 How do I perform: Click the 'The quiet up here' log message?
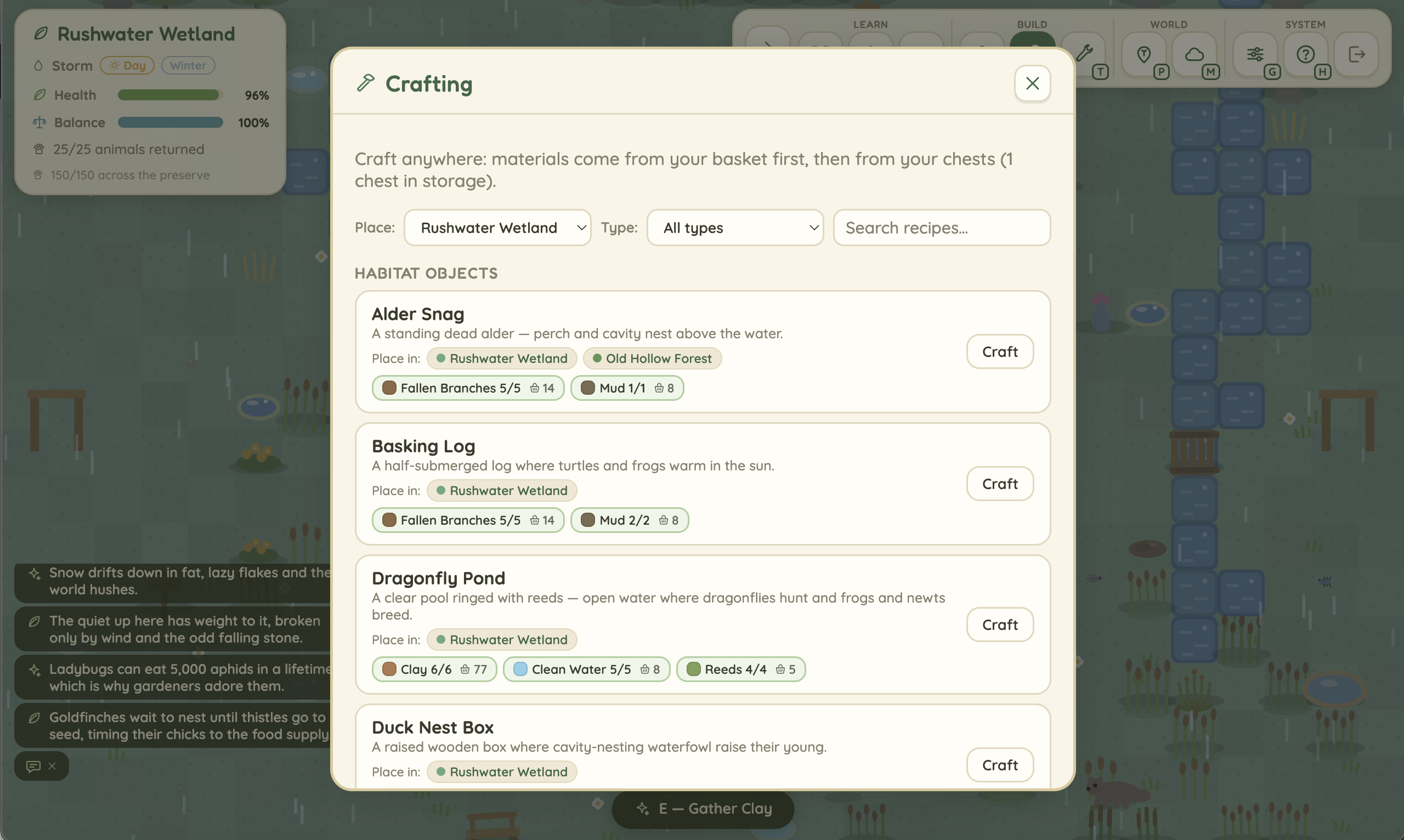(173, 629)
